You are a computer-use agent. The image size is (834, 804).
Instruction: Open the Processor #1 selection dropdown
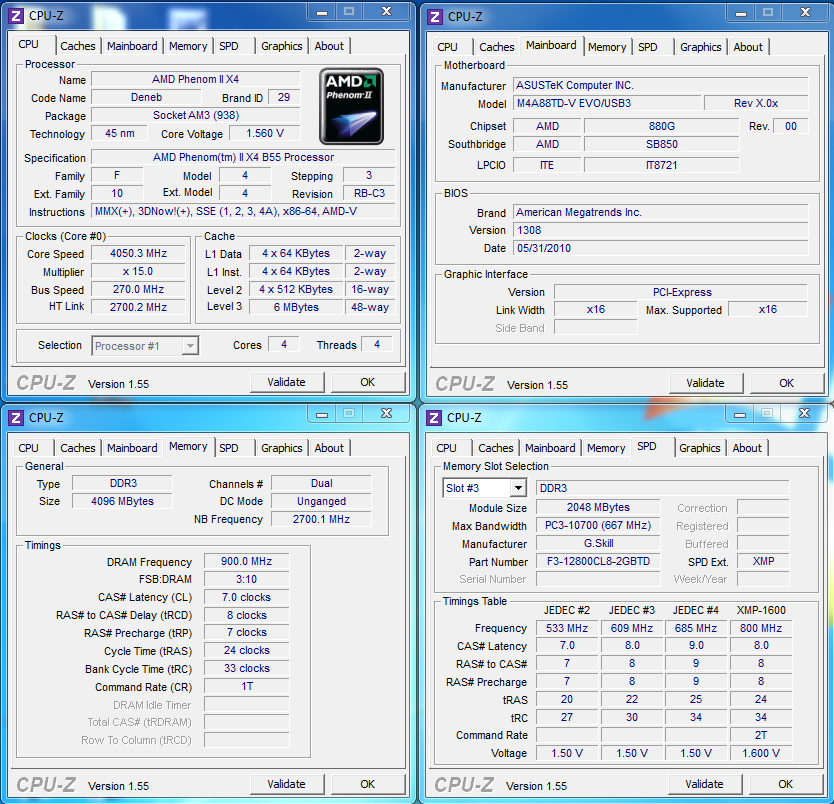click(145, 346)
